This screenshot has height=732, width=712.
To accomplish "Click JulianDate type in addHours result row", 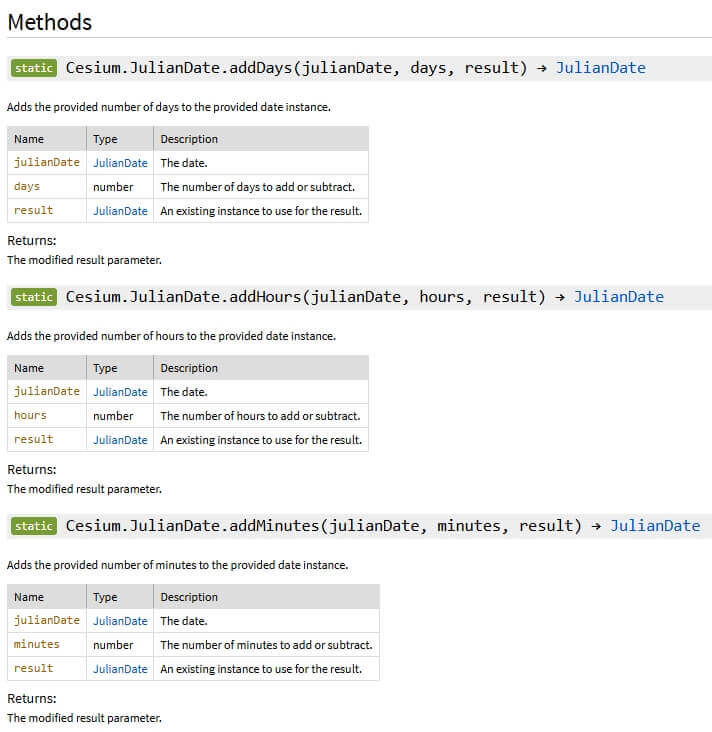I will point(120,440).
